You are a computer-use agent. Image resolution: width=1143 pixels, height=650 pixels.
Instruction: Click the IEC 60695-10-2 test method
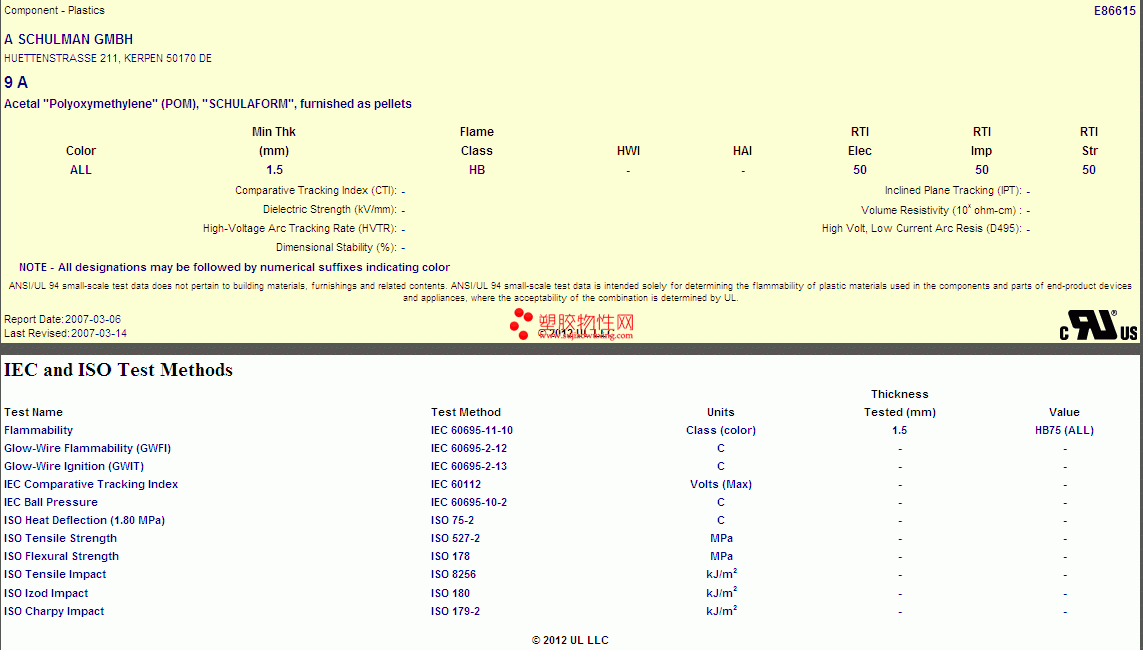[469, 502]
